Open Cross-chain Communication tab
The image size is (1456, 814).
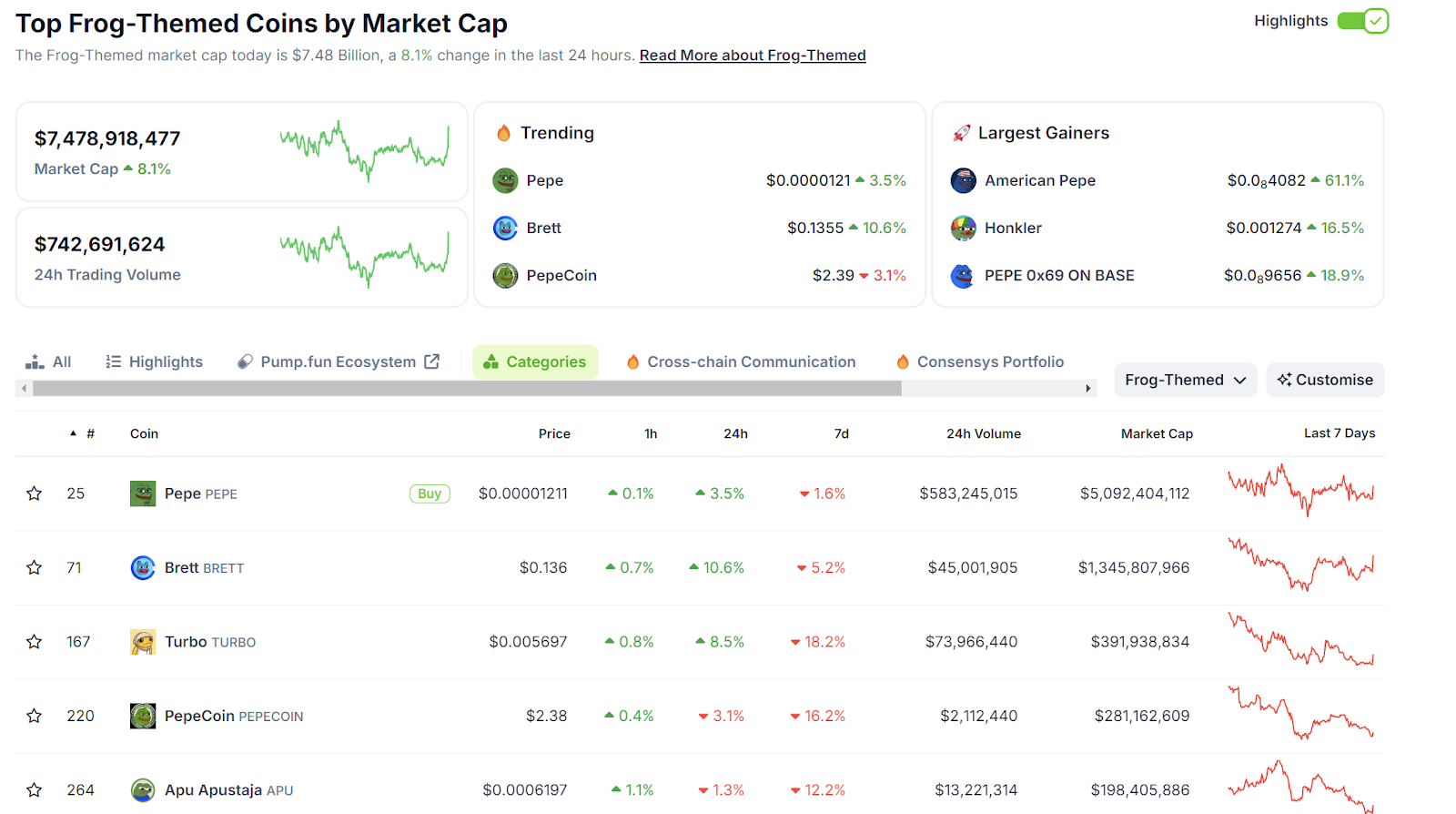pos(741,361)
